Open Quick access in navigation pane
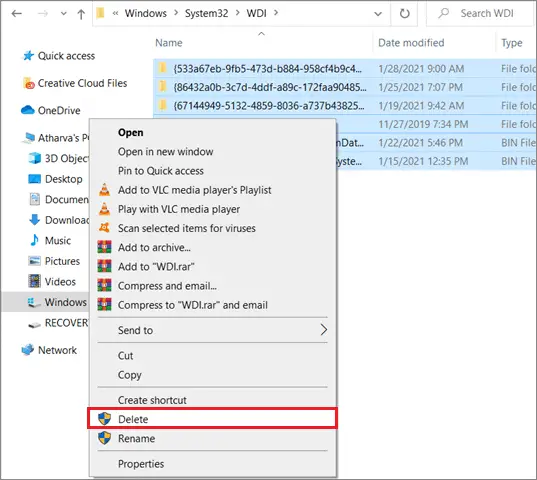Screen dimensions: 537x480 coord(66,56)
